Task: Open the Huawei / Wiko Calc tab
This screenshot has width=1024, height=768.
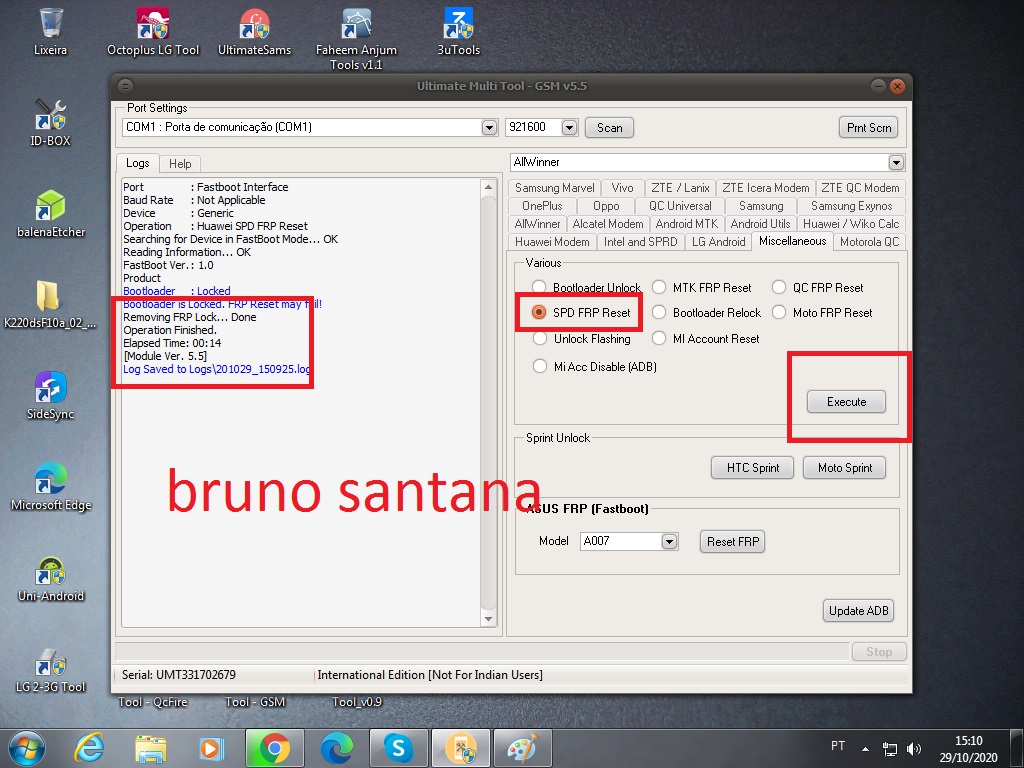Action: (x=851, y=223)
